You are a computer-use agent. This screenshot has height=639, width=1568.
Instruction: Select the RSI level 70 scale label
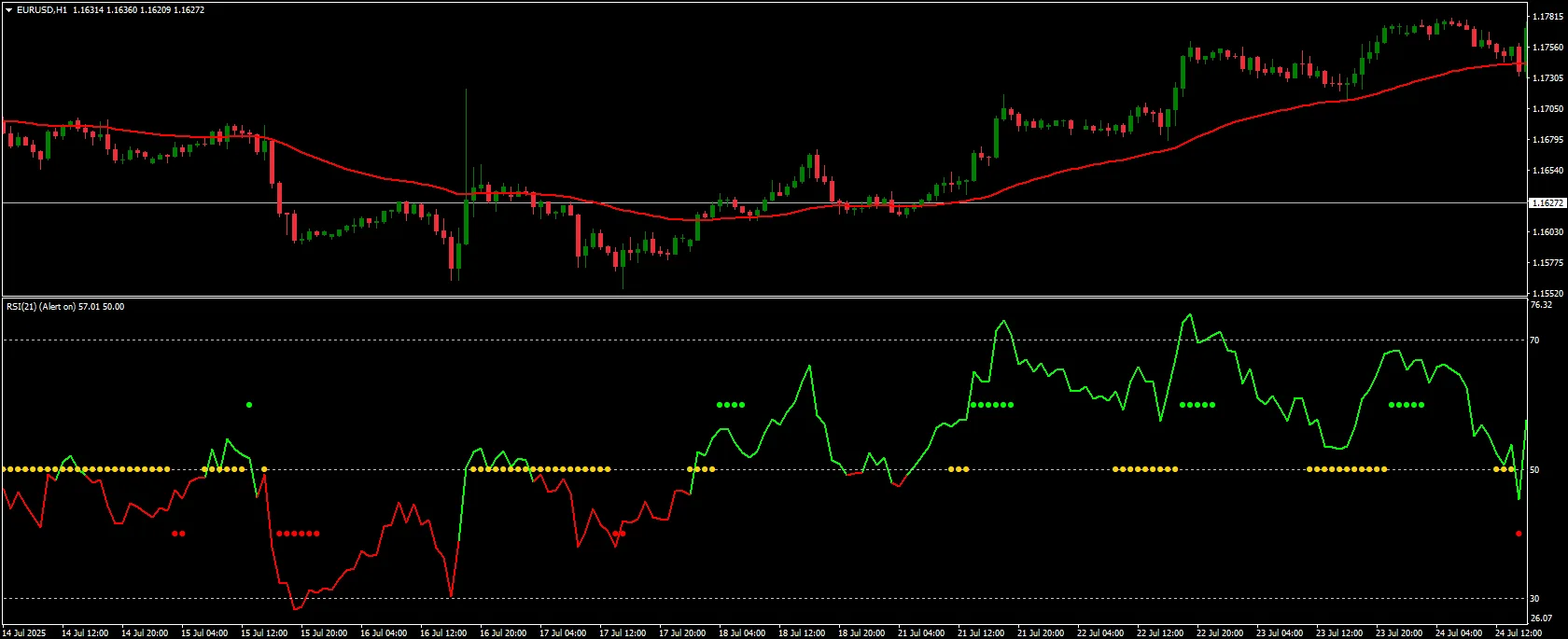click(1534, 340)
